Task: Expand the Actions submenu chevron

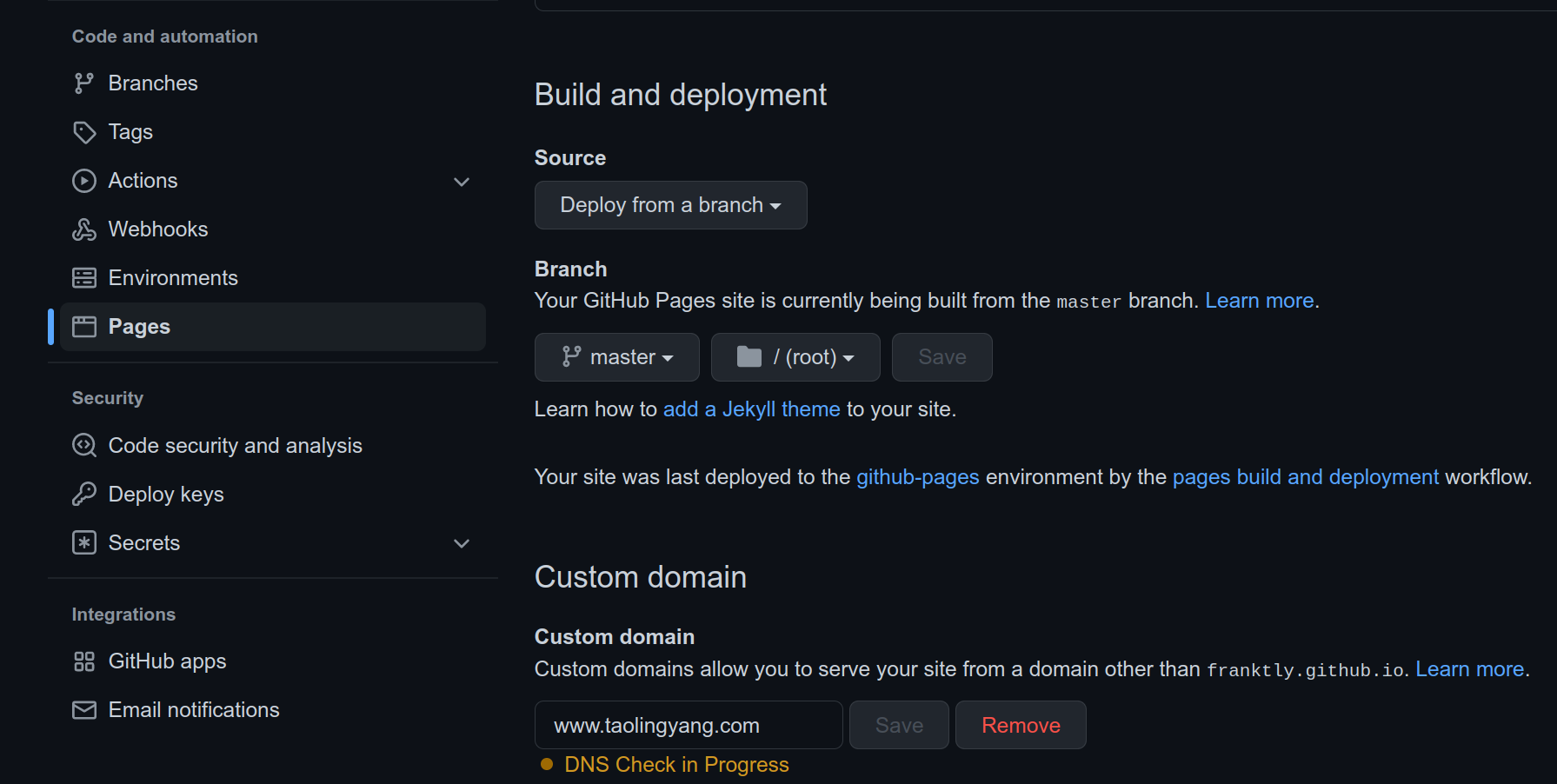Action: pyautogui.click(x=462, y=182)
